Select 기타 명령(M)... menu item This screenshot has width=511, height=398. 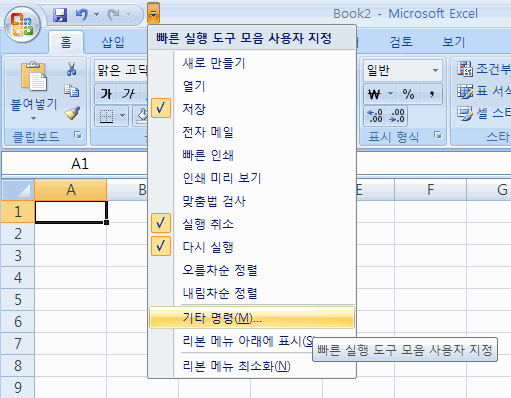[252, 318]
